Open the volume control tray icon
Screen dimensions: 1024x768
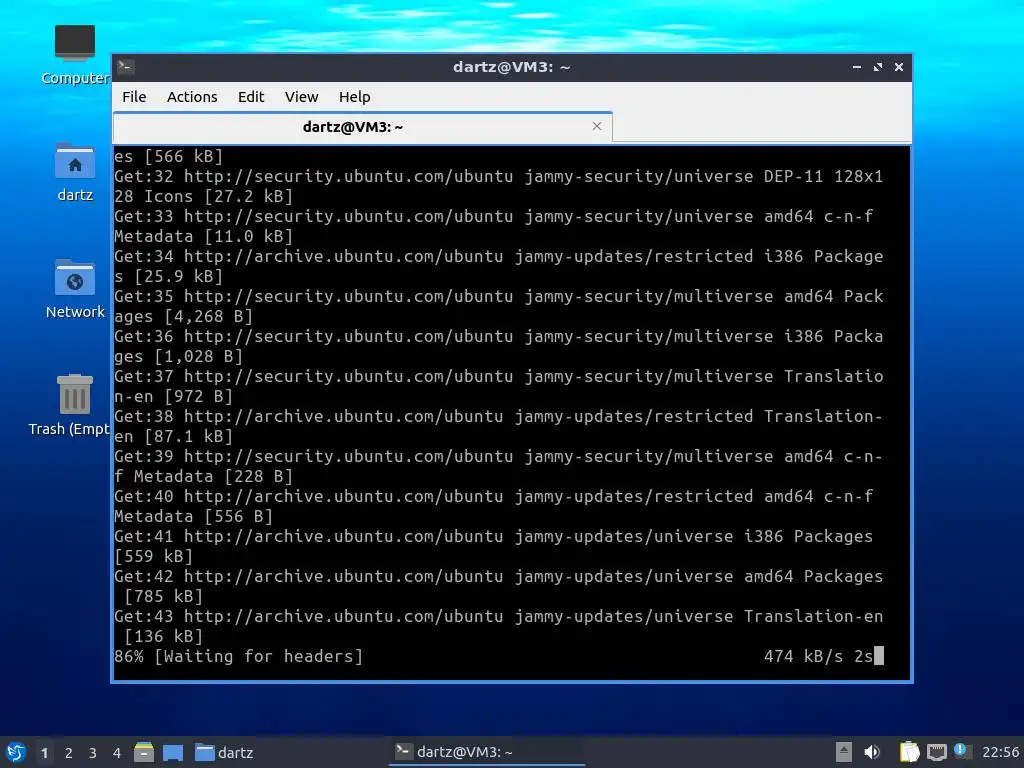pyautogui.click(x=872, y=752)
